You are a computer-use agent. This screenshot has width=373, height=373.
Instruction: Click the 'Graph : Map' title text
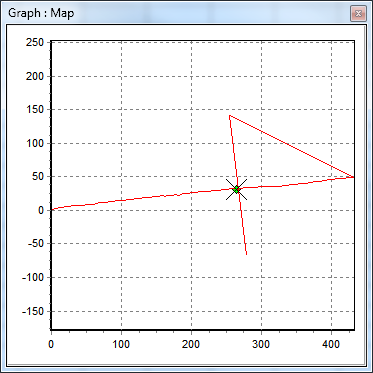[x=41, y=13]
